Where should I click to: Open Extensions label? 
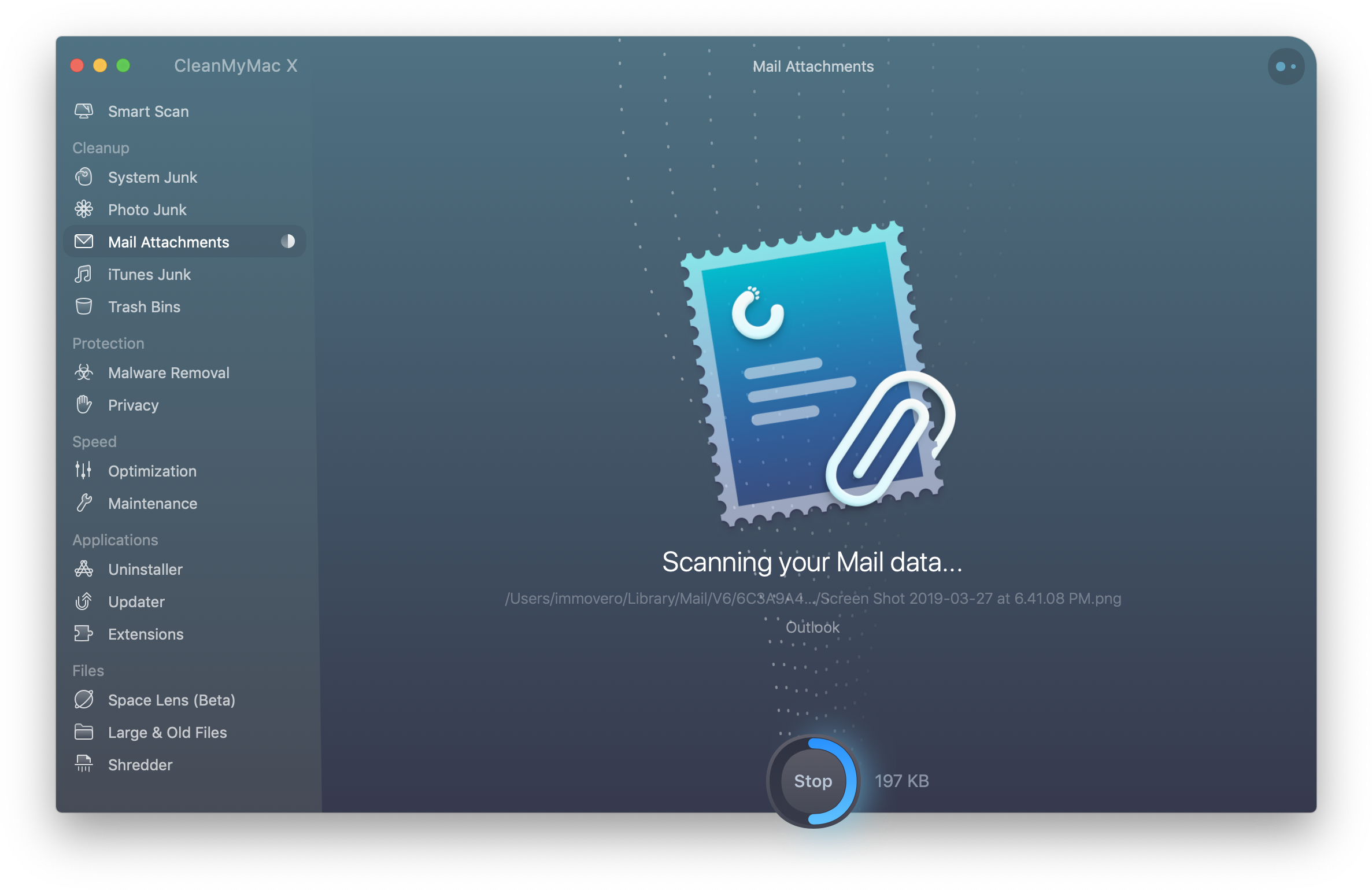click(146, 634)
